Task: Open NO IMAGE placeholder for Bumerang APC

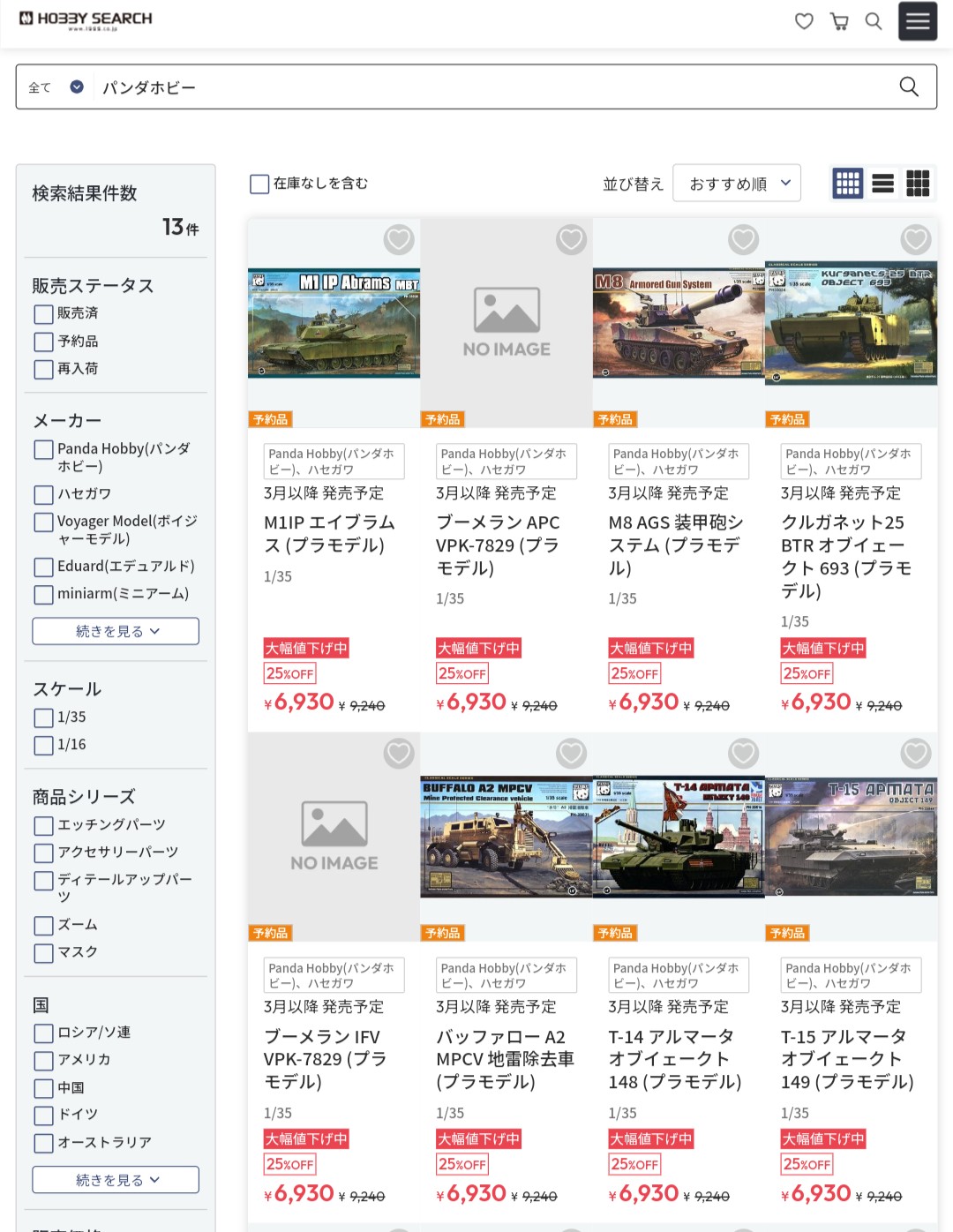Action: coord(507,323)
